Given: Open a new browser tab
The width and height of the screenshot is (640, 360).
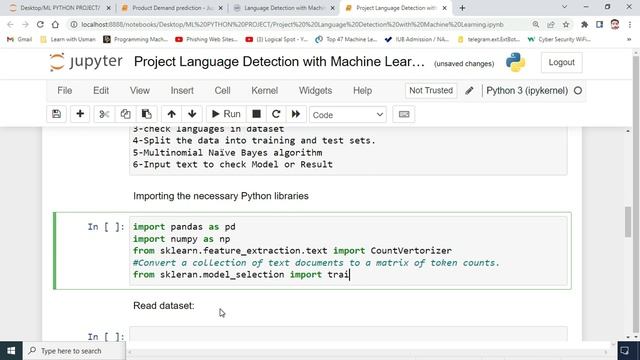Looking at the screenshot, I should (x=462, y=8).
